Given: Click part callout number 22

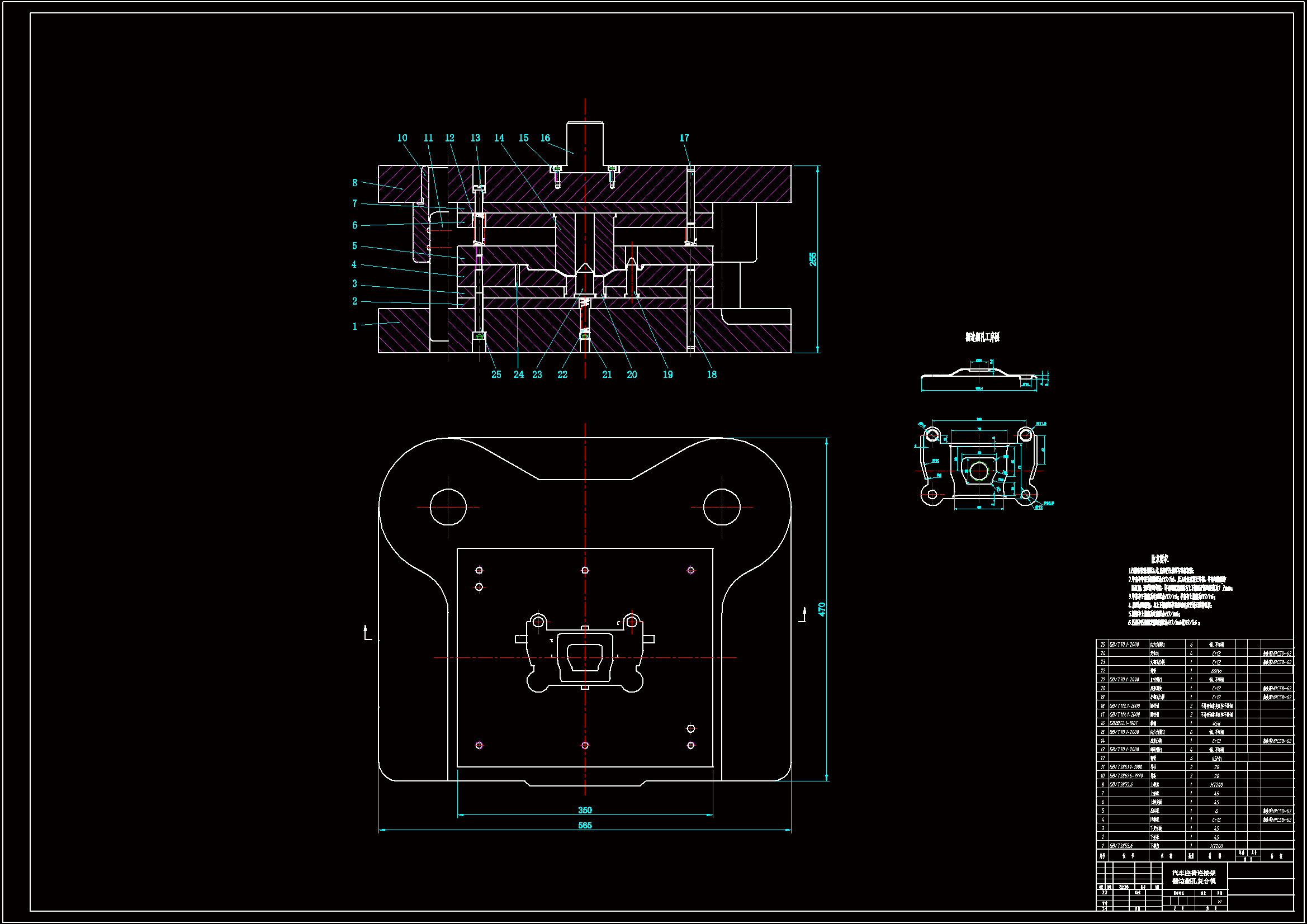Looking at the screenshot, I should [562, 375].
